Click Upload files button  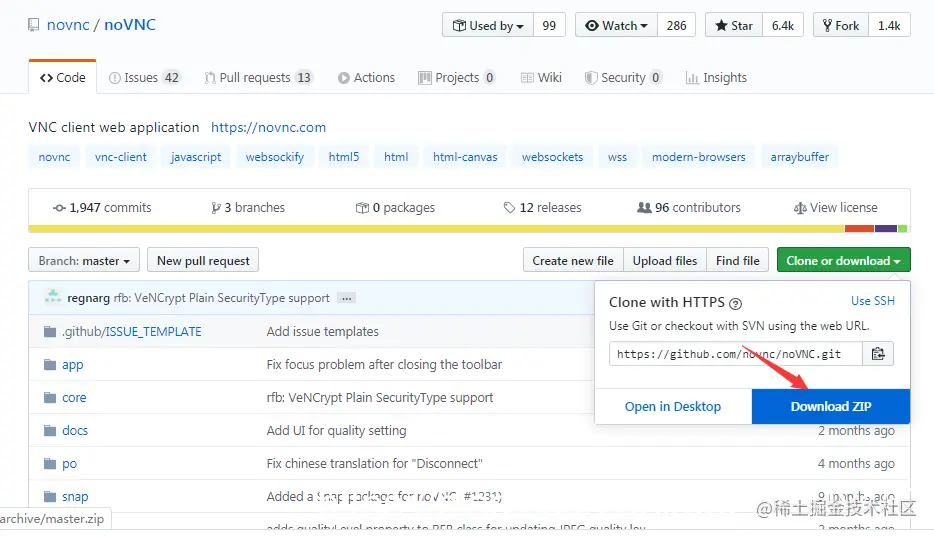tap(665, 260)
